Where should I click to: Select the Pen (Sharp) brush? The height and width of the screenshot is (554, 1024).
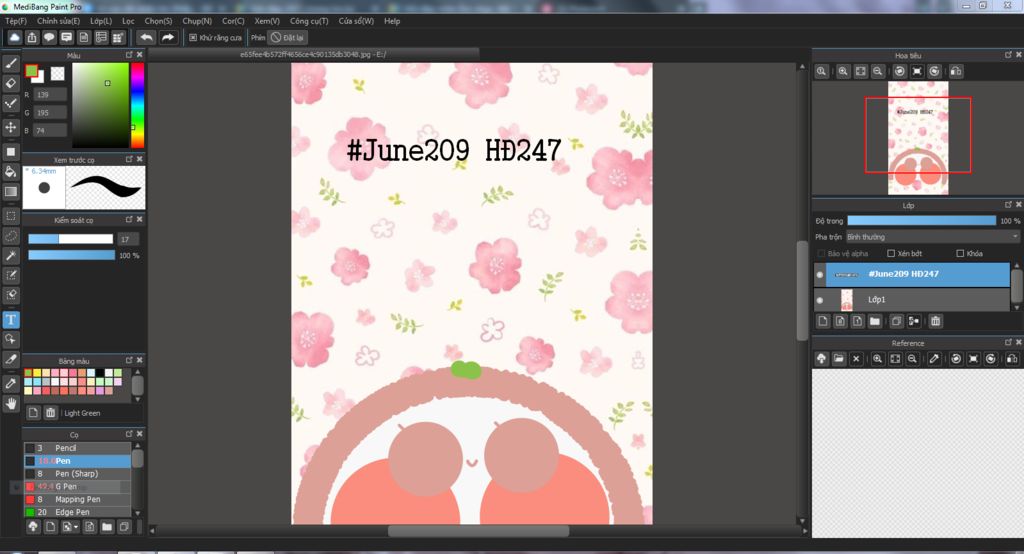[77, 474]
